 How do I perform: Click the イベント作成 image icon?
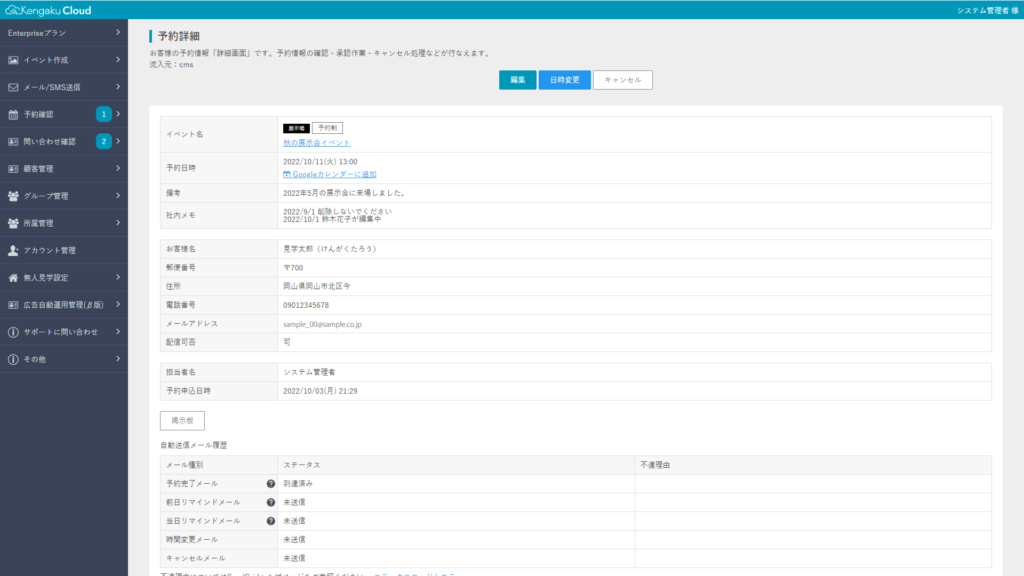13,60
